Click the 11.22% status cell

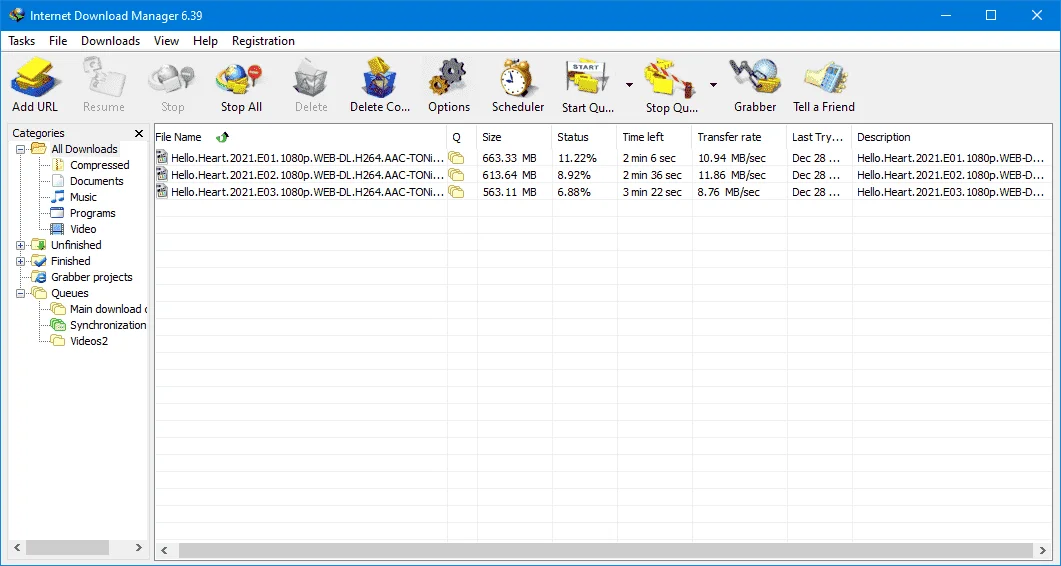577,158
